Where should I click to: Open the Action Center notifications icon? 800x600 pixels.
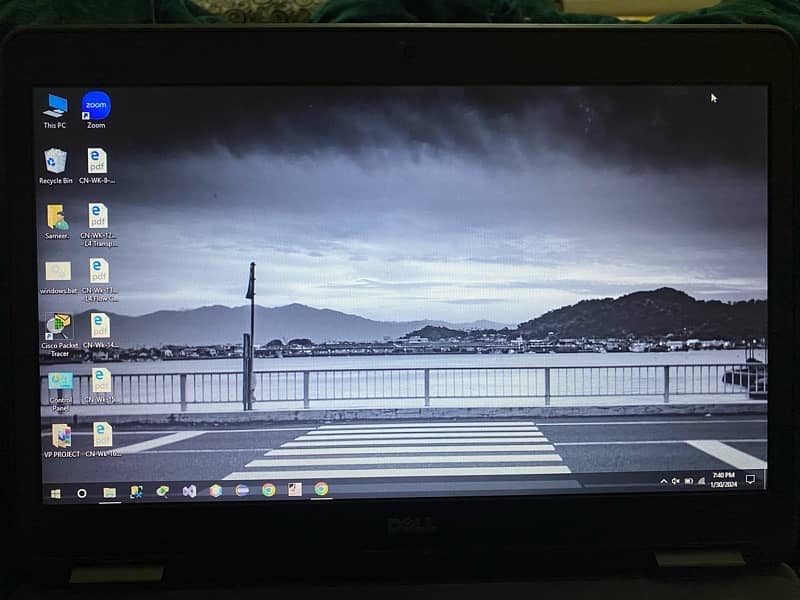tap(750, 479)
